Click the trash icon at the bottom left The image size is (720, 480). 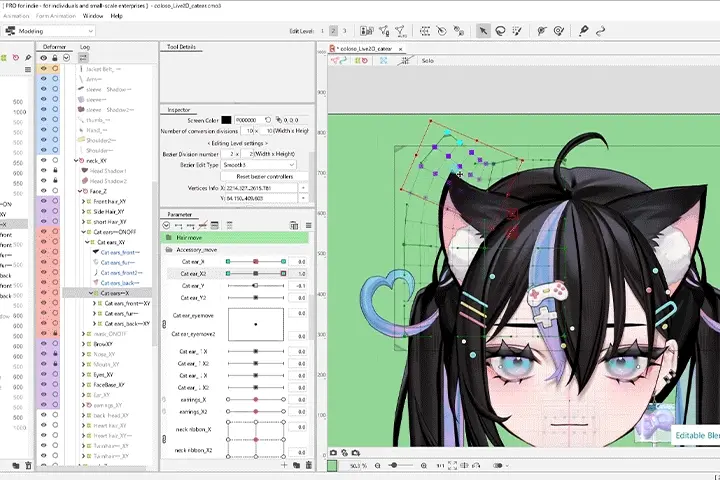click(x=28, y=465)
